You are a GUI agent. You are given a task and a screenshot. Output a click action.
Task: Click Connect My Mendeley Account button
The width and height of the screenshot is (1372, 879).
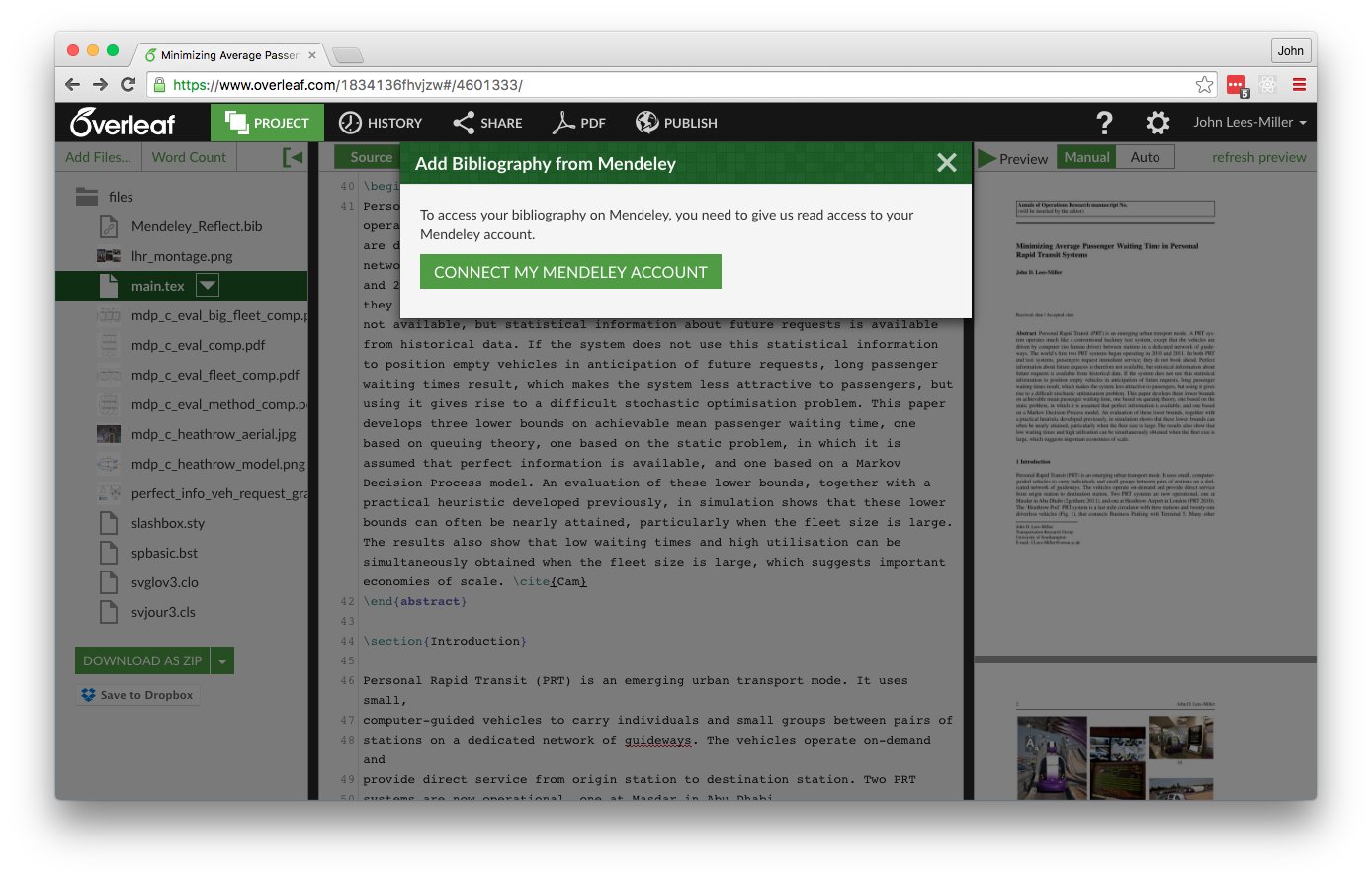point(570,272)
